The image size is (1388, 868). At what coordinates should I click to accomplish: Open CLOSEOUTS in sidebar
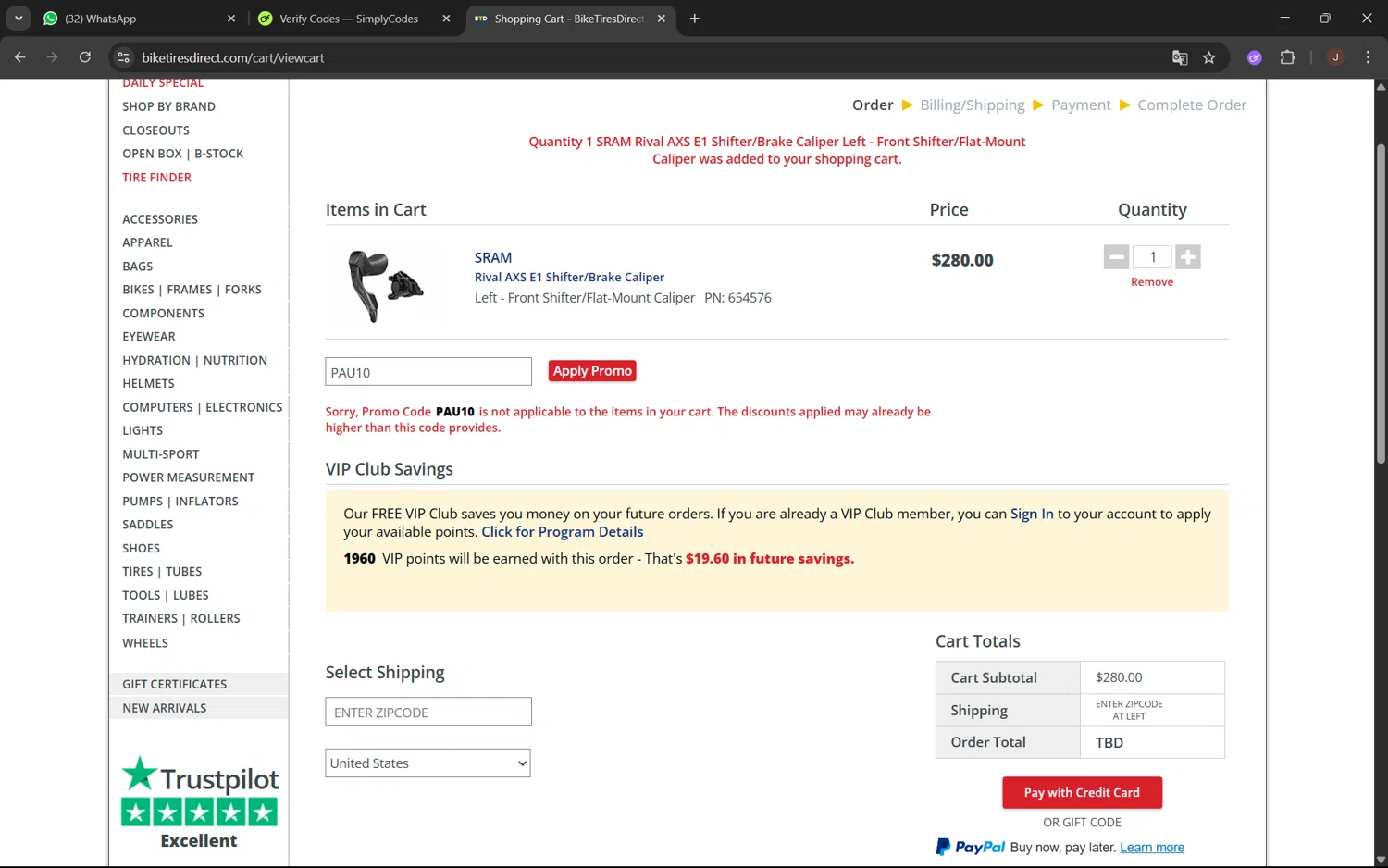(155, 130)
